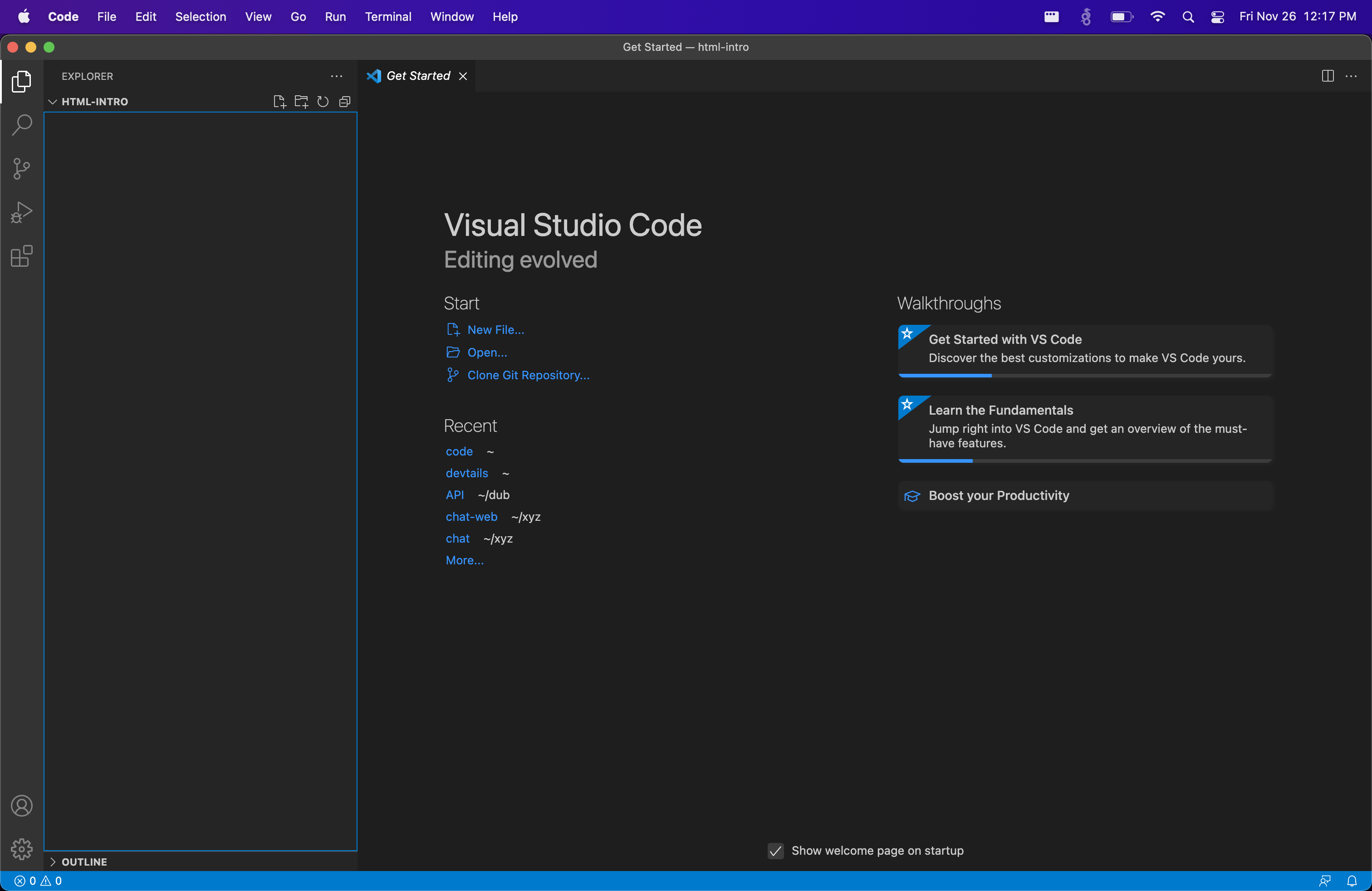Click Clone Git Repository... link

tap(528, 375)
